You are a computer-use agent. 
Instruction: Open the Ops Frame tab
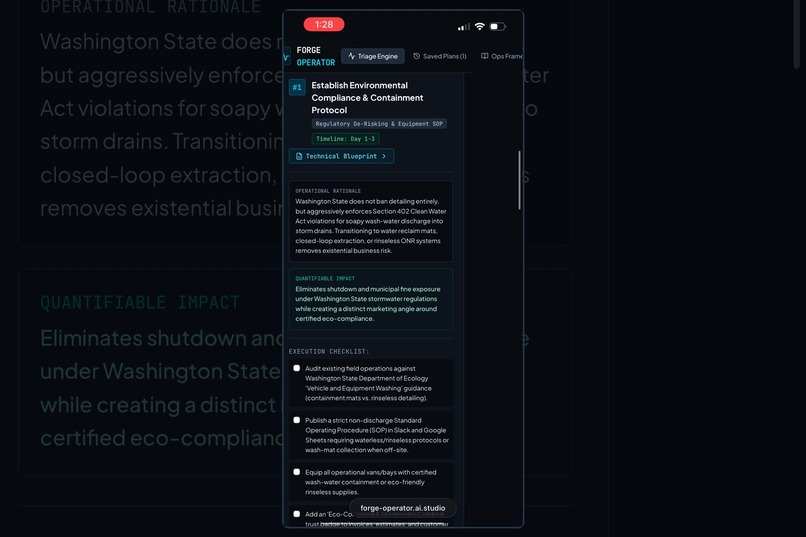click(x=502, y=56)
